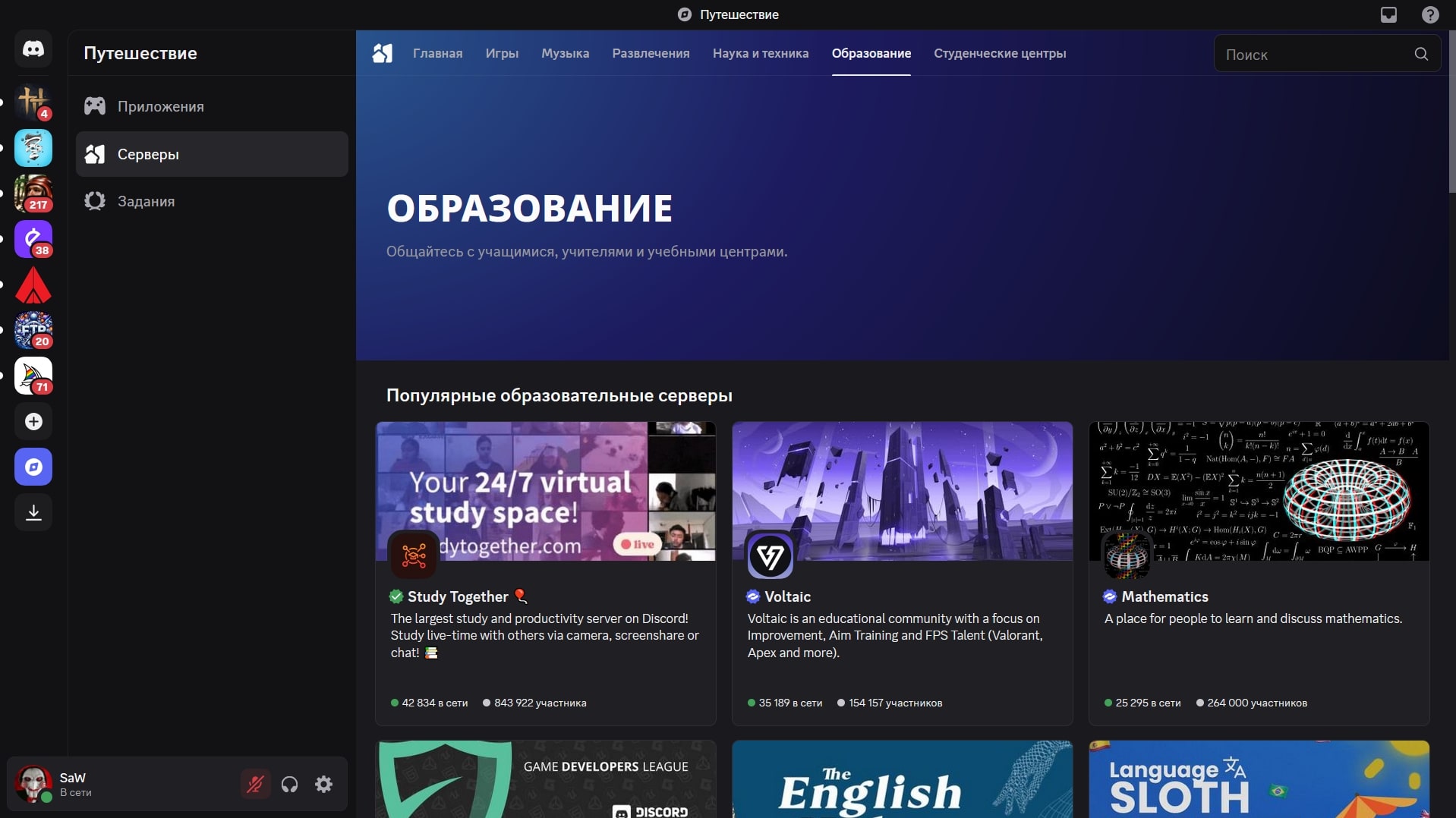Screen dimensions: 1456x818
Task: Open server with 4 notifications badge
Action: pos(33,102)
